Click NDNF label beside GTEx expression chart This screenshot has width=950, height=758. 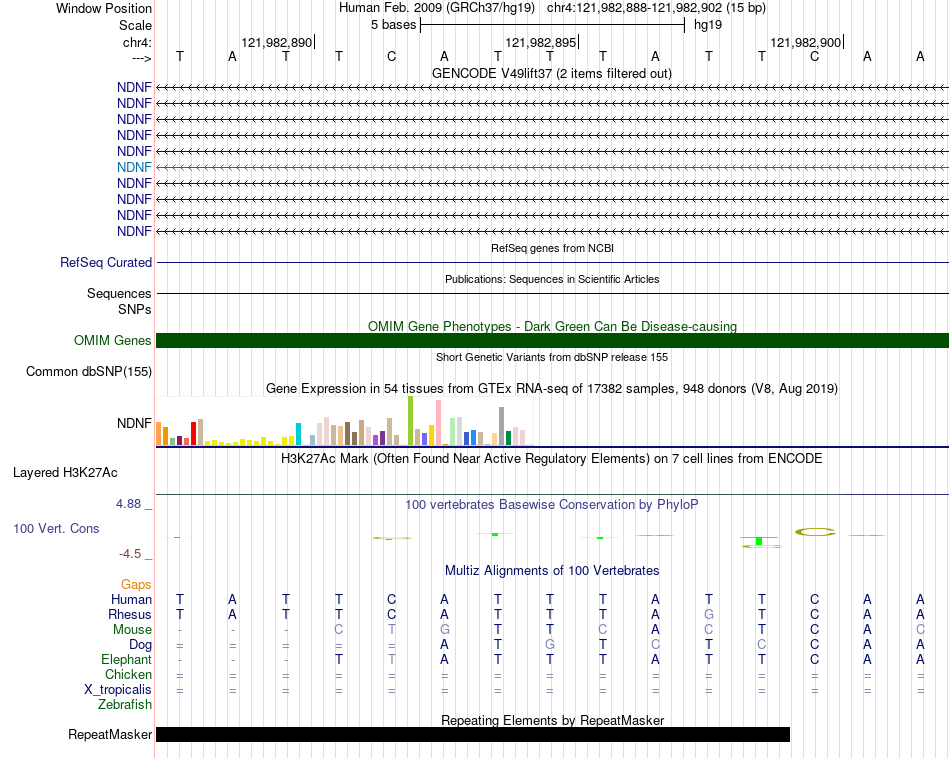coord(134,424)
